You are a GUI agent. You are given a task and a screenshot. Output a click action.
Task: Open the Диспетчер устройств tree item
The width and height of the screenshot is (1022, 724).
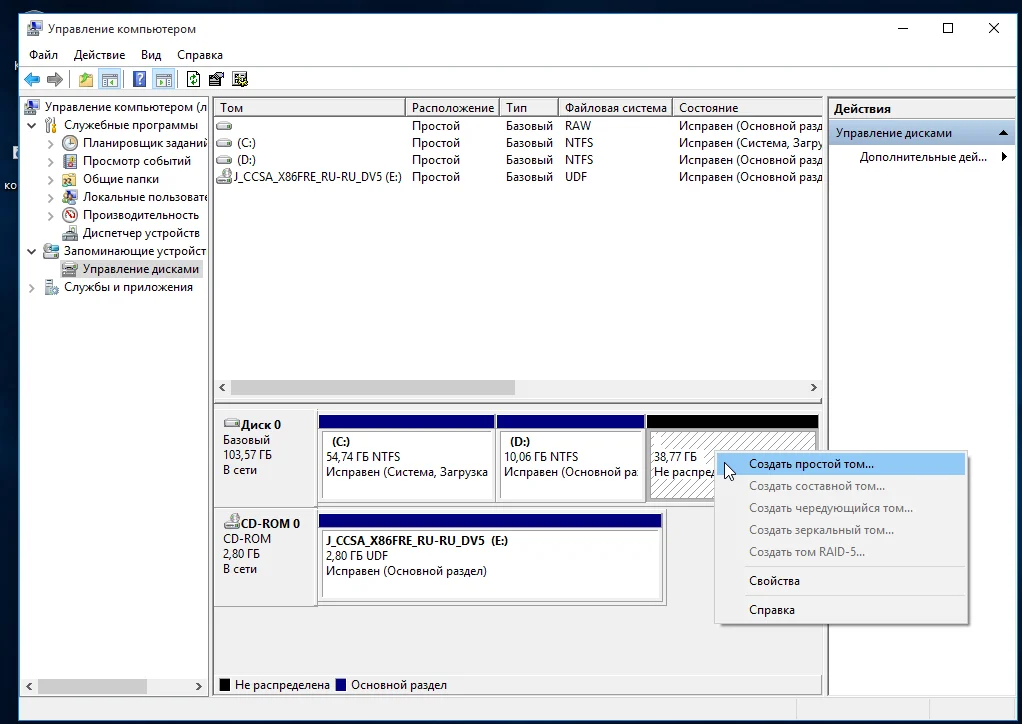click(141, 233)
